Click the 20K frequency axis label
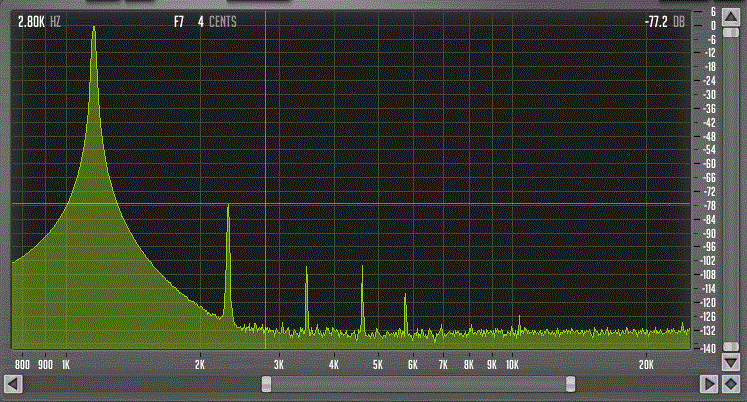The height and width of the screenshot is (402, 747). pos(646,365)
